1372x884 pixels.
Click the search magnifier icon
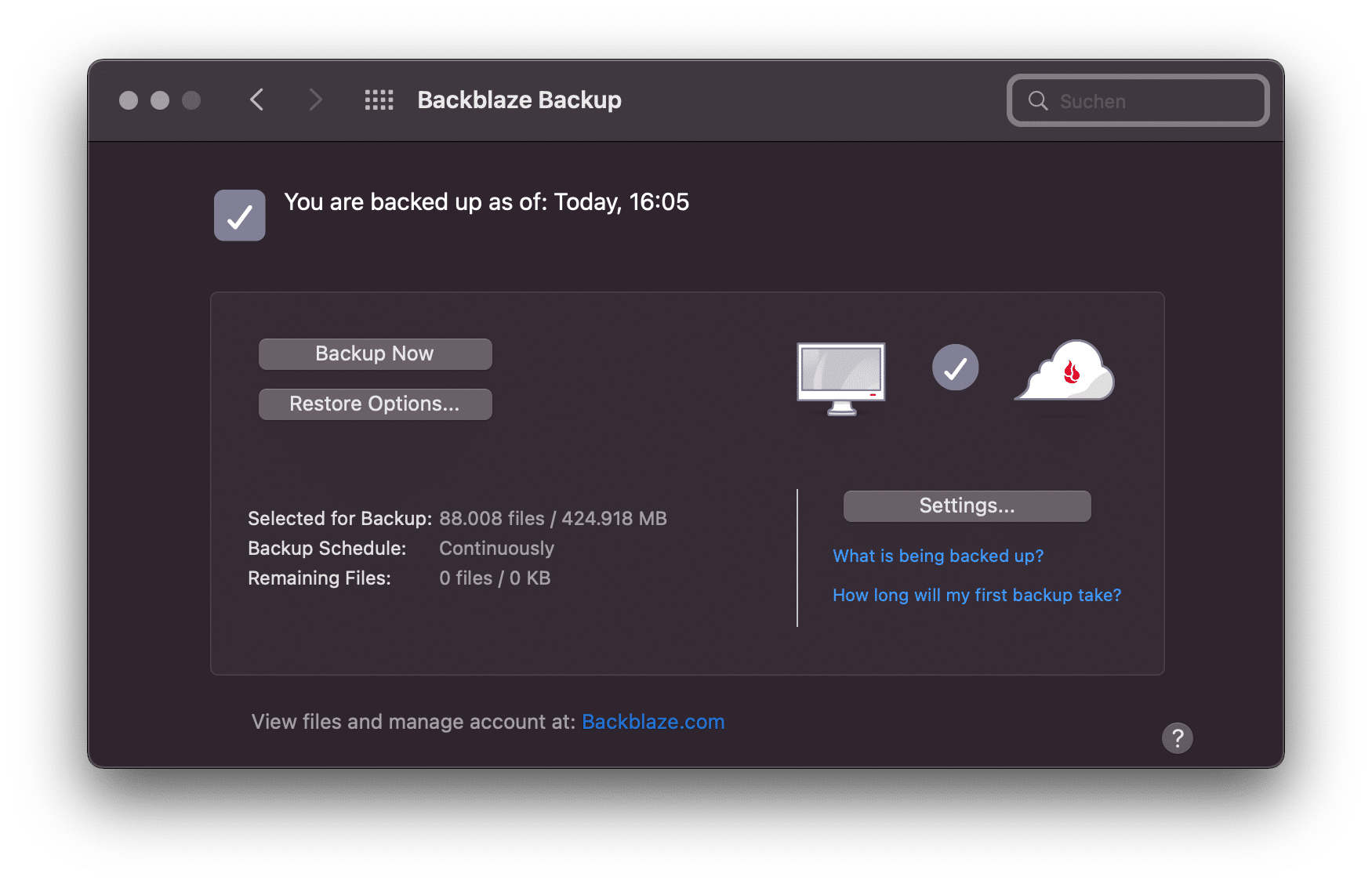pos(1037,100)
